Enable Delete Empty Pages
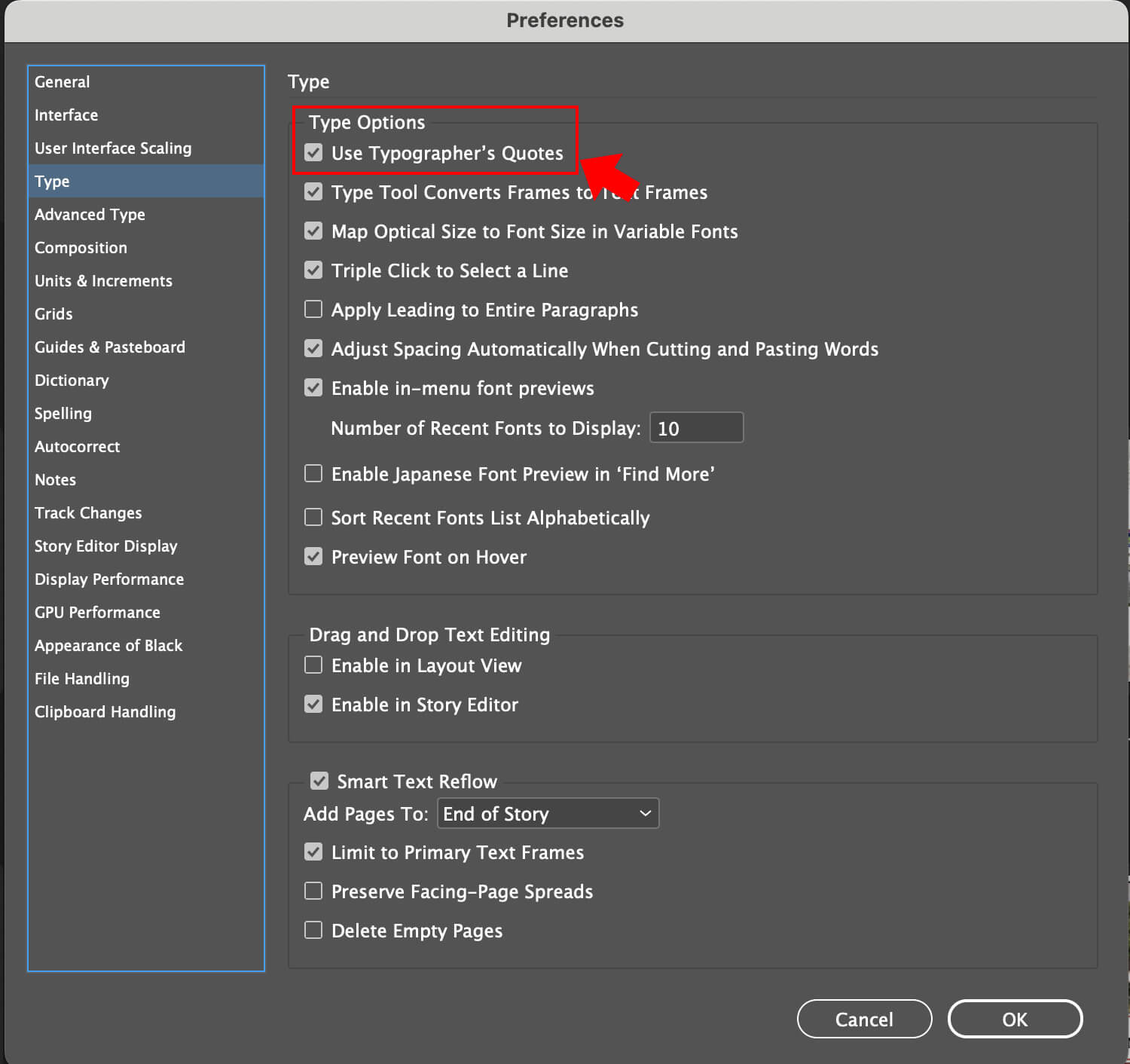The width and height of the screenshot is (1130, 1064). pos(313,930)
